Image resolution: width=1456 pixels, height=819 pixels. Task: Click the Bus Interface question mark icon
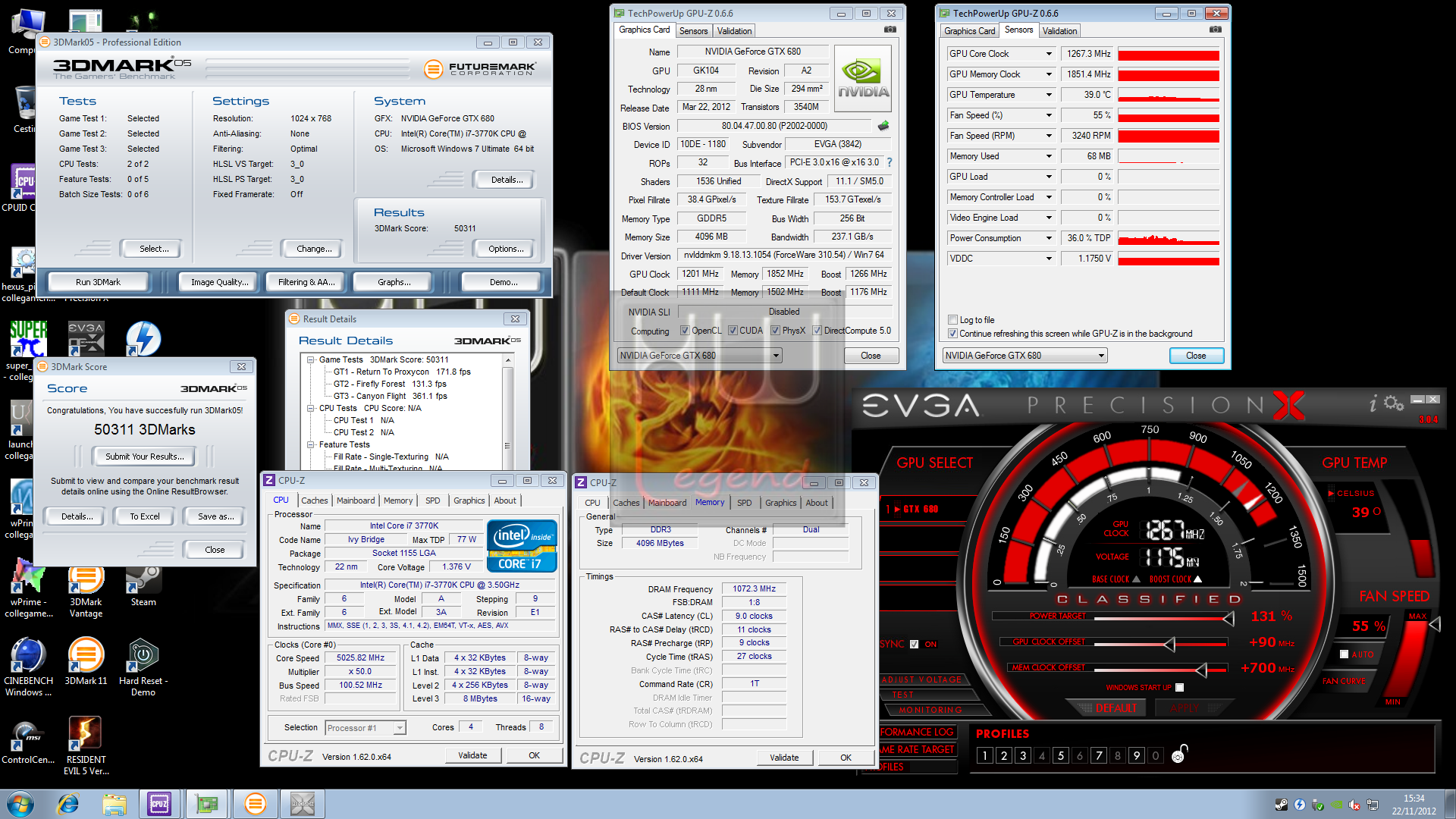pyautogui.click(x=890, y=162)
